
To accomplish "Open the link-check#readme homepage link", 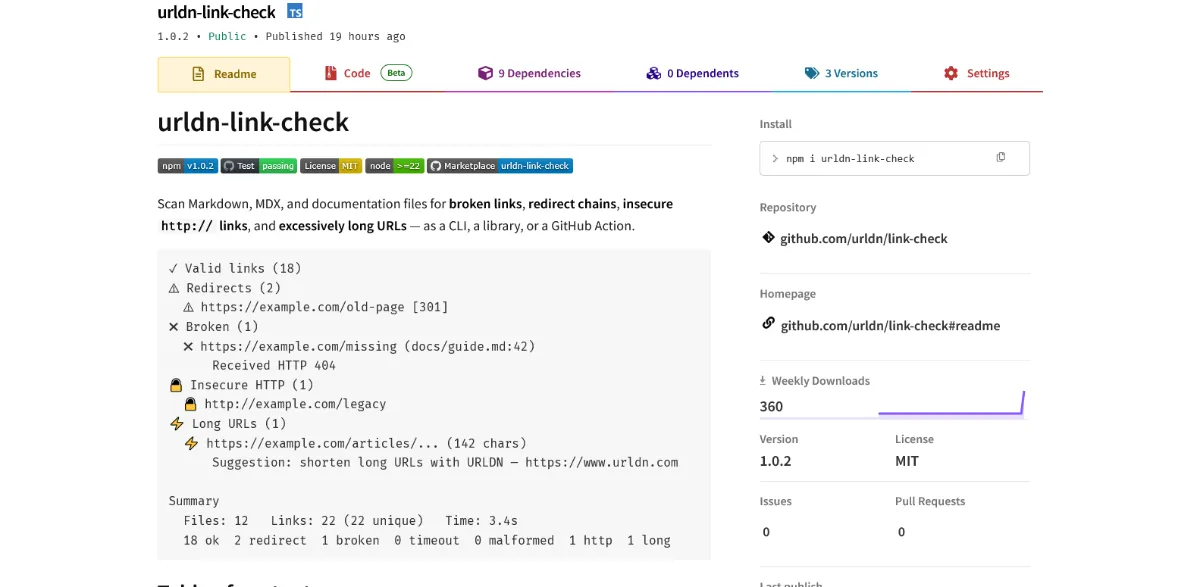I will [x=890, y=326].
